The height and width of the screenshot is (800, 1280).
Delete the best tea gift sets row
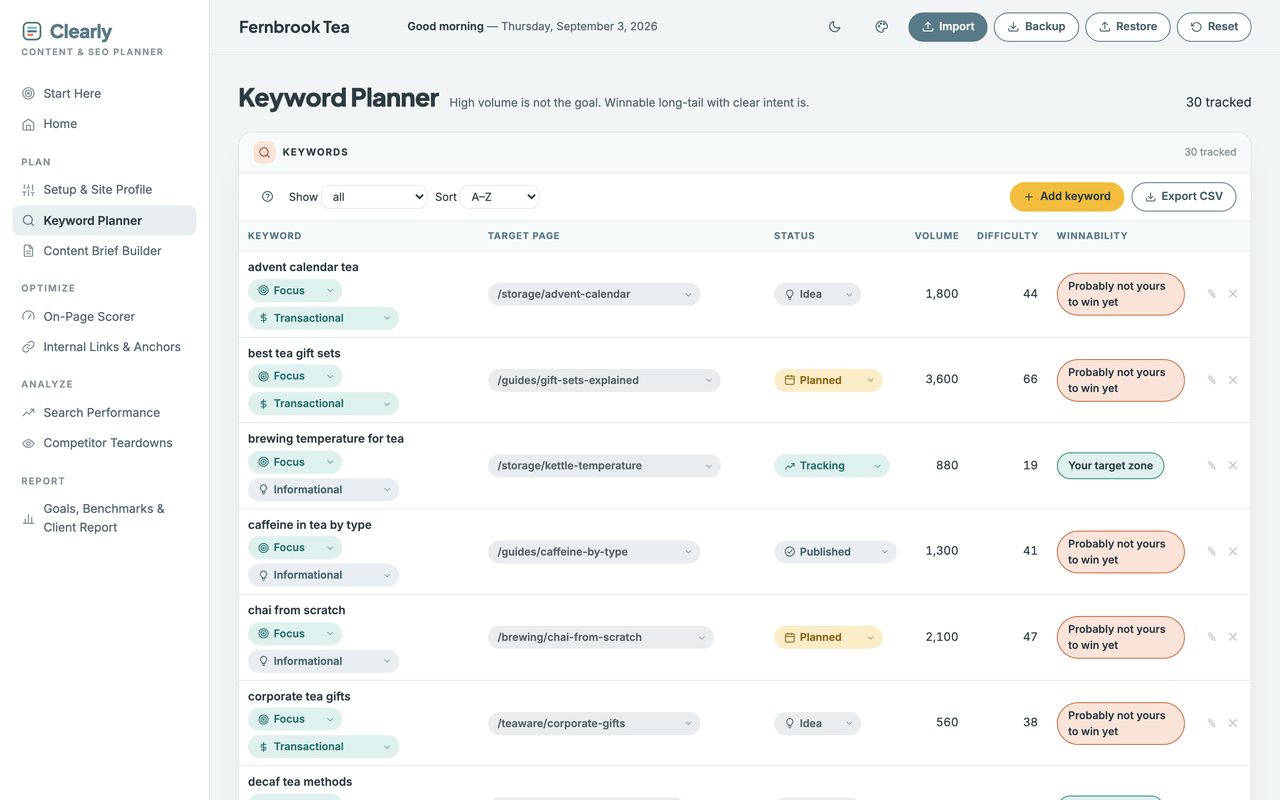pyautogui.click(x=1233, y=380)
